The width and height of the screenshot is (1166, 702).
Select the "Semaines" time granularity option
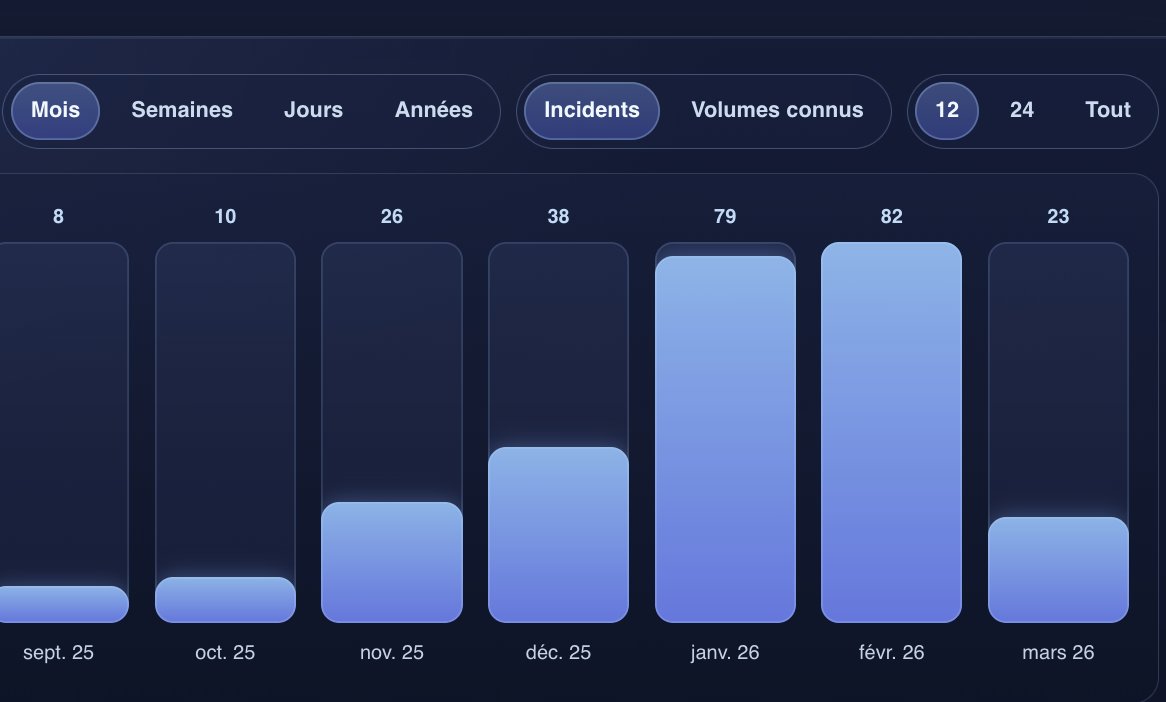pyautogui.click(x=181, y=110)
